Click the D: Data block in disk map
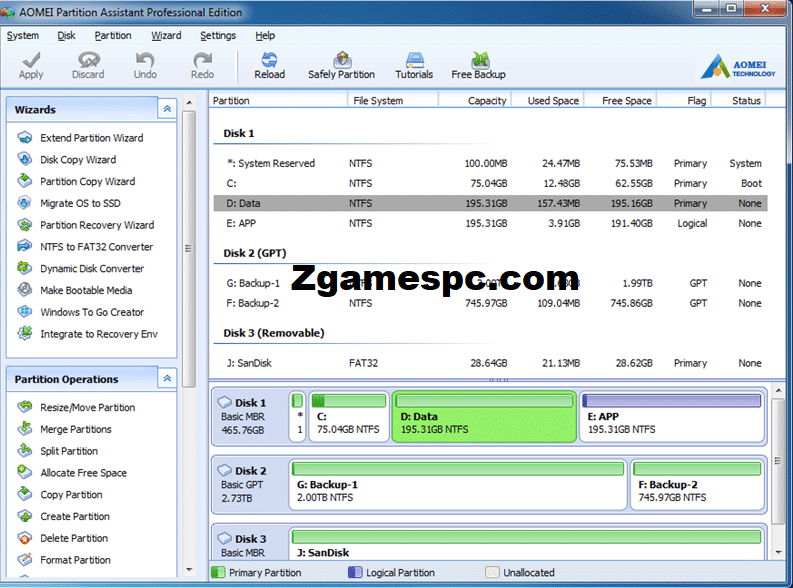 coord(484,416)
